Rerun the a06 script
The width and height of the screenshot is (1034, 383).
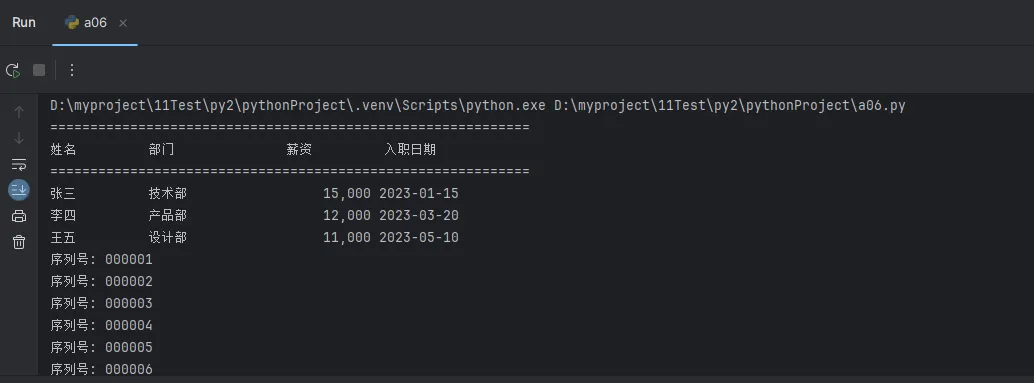point(13,70)
